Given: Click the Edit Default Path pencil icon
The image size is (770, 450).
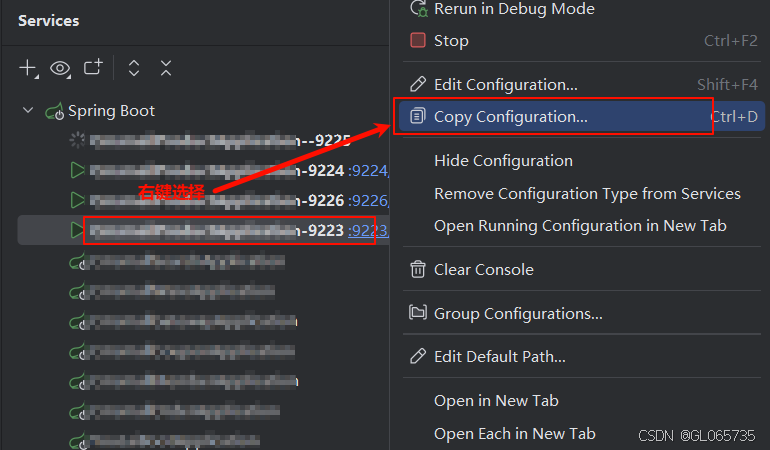Looking at the screenshot, I should pyautogui.click(x=418, y=356).
